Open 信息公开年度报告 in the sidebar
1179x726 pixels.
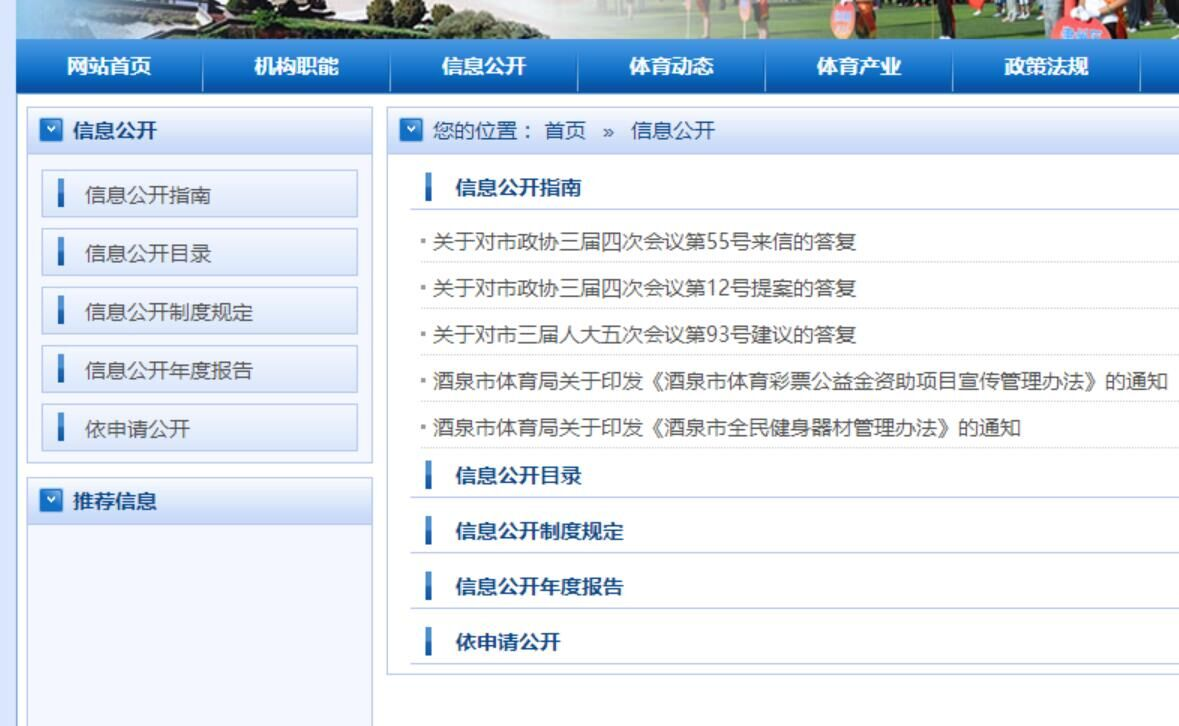pyautogui.click(x=199, y=370)
